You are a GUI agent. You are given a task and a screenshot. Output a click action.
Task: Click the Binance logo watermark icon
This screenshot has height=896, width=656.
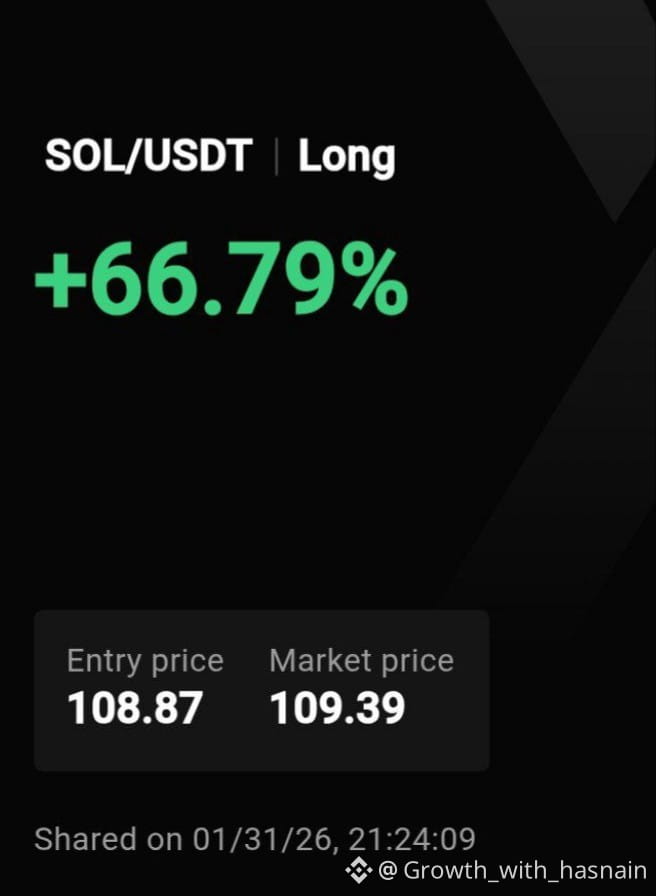tap(358, 871)
